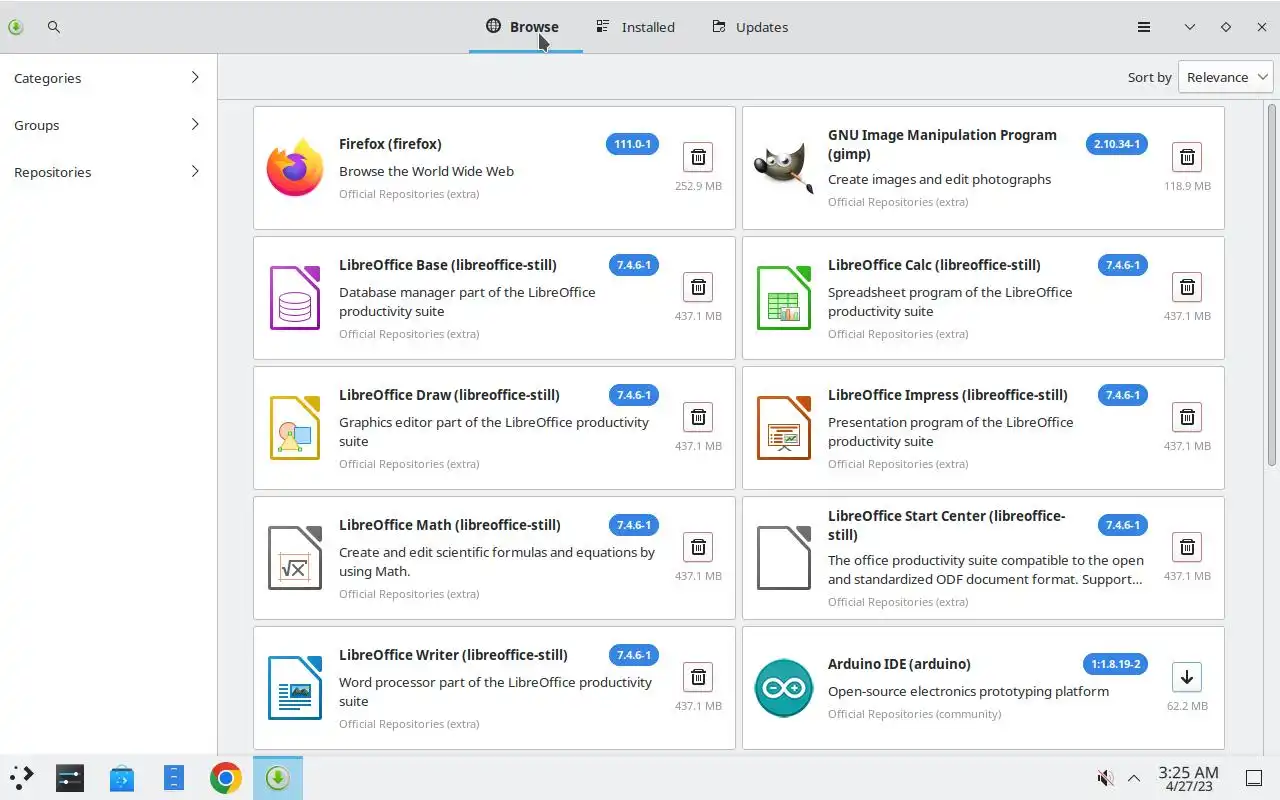Click the Arduino teal infinity logo
Screen dimensions: 1280x800
tap(784, 688)
